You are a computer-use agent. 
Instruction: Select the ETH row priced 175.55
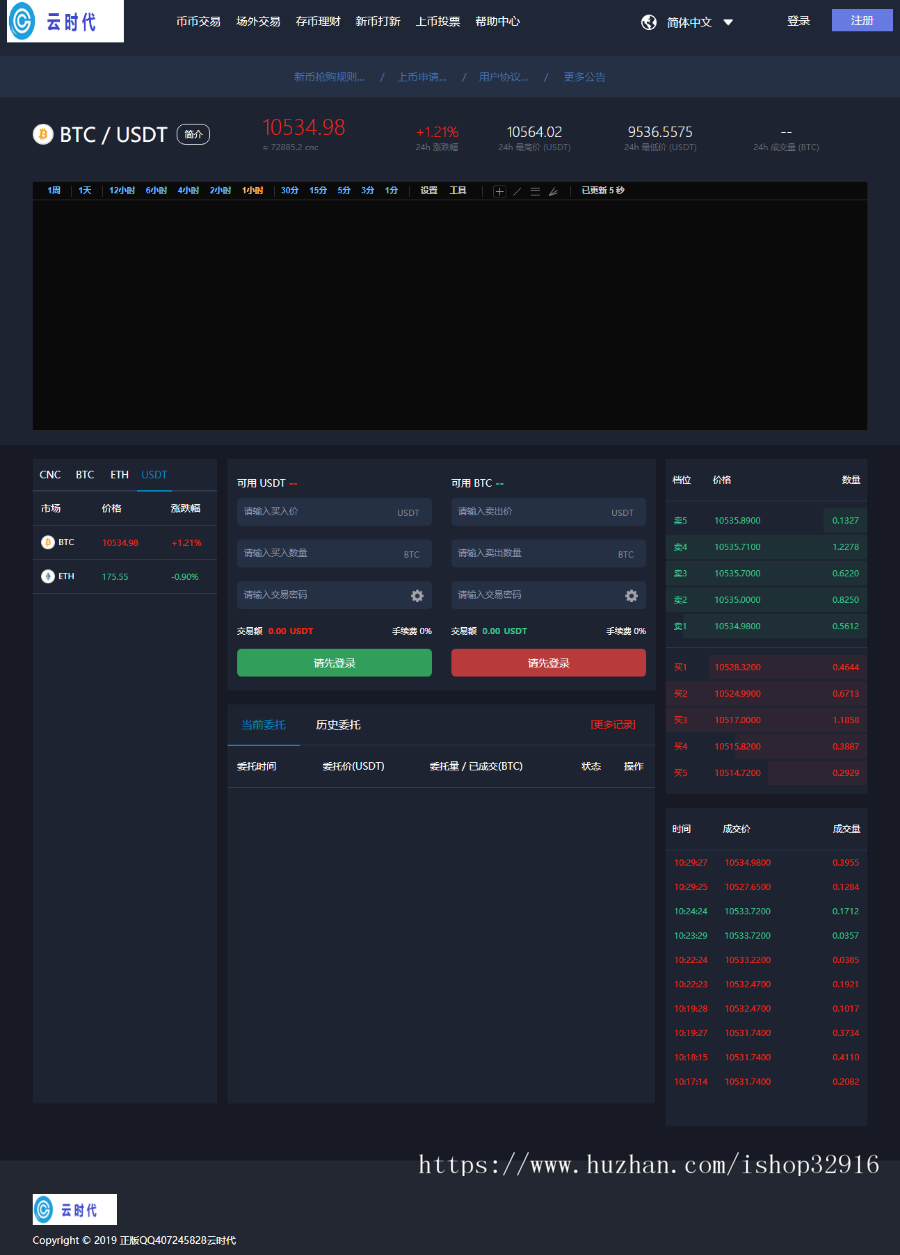125,576
